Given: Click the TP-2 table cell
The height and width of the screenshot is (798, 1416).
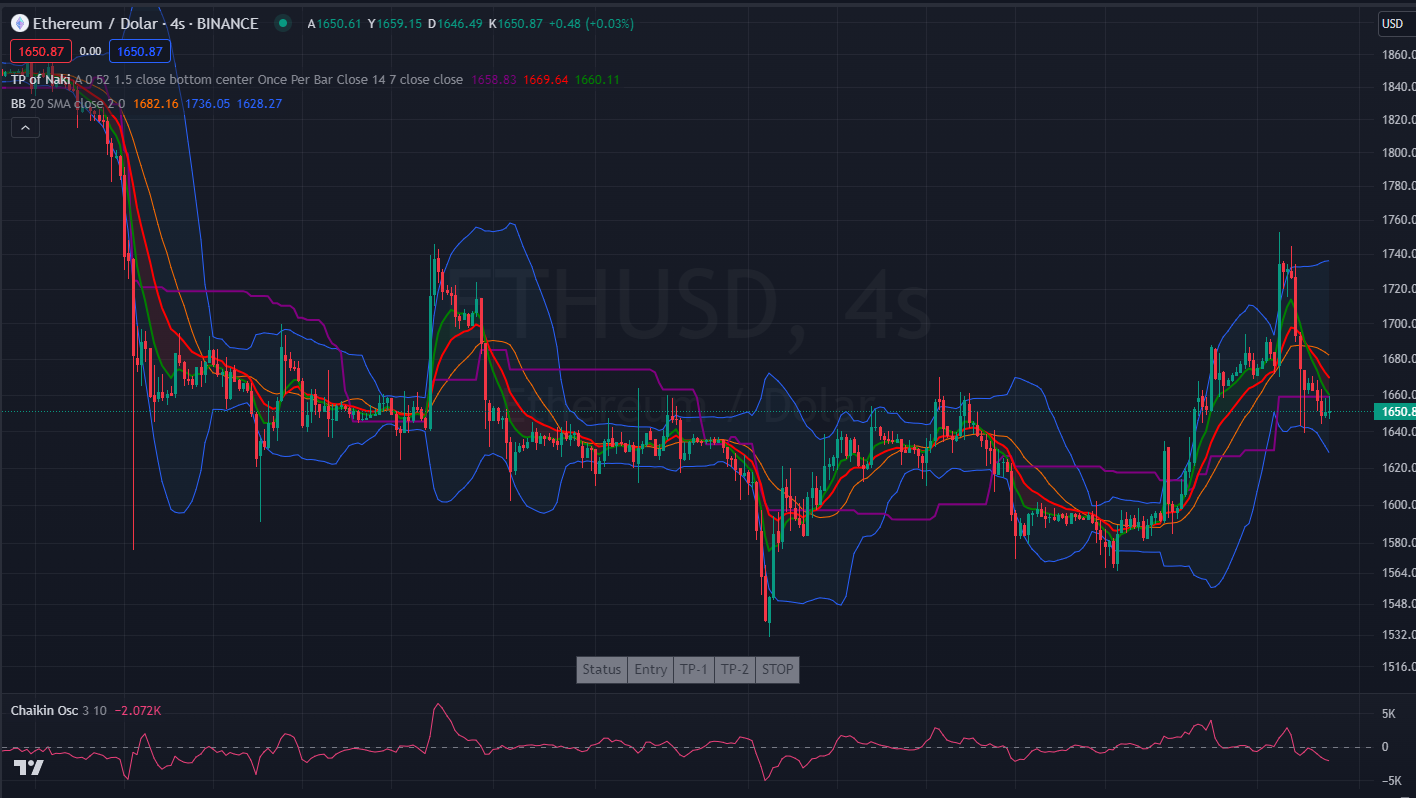Looking at the screenshot, I should 735,670.
